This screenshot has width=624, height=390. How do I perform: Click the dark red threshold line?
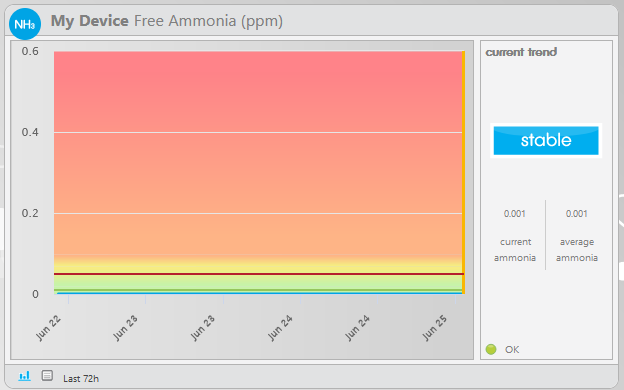pyautogui.click(x=259, y=274)
